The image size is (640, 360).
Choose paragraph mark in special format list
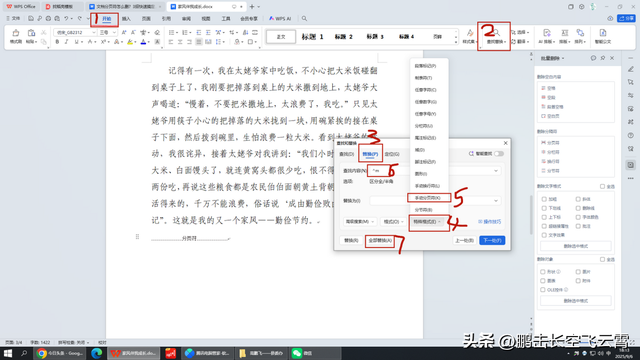tap(425, 66)
